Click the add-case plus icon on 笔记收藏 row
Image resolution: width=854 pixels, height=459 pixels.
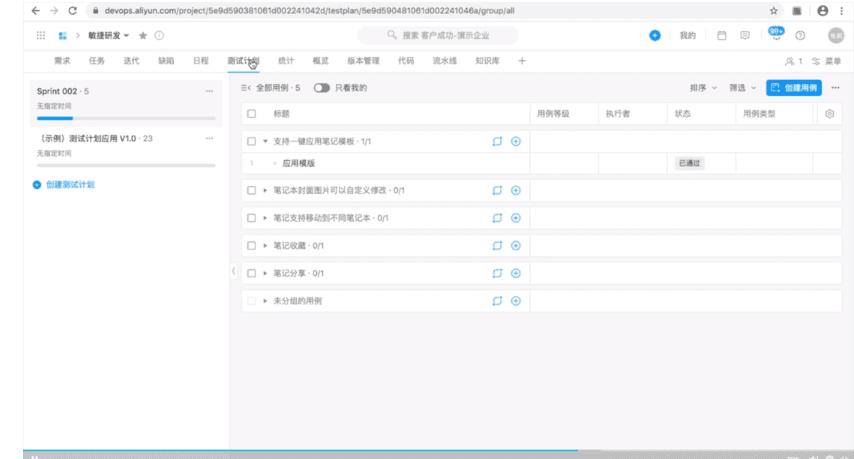pyautogui.click(x=516, y=246)
